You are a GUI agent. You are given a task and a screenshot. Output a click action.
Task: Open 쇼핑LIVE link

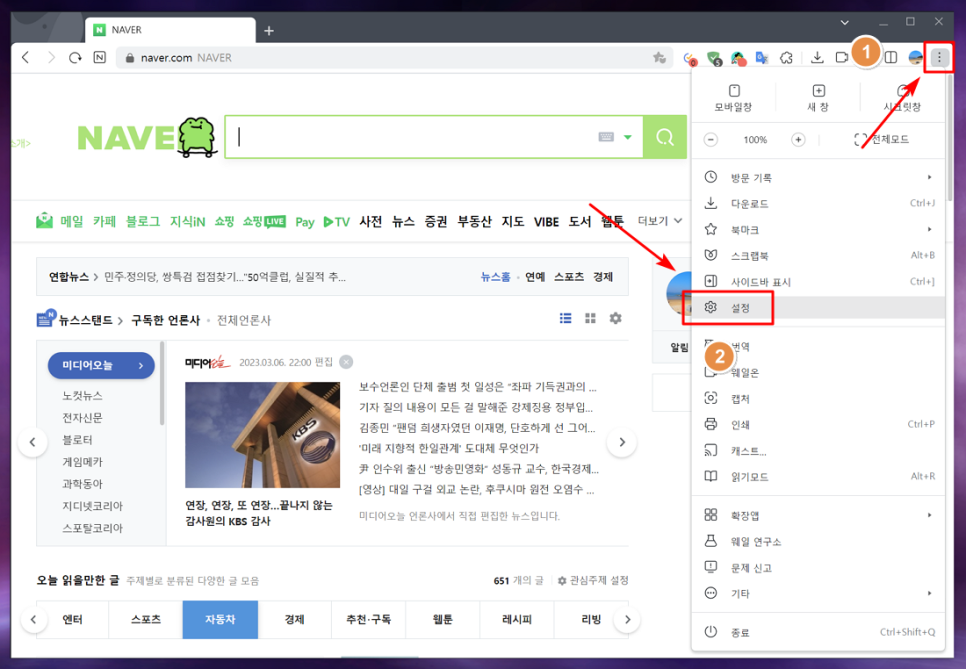point(264,221)
